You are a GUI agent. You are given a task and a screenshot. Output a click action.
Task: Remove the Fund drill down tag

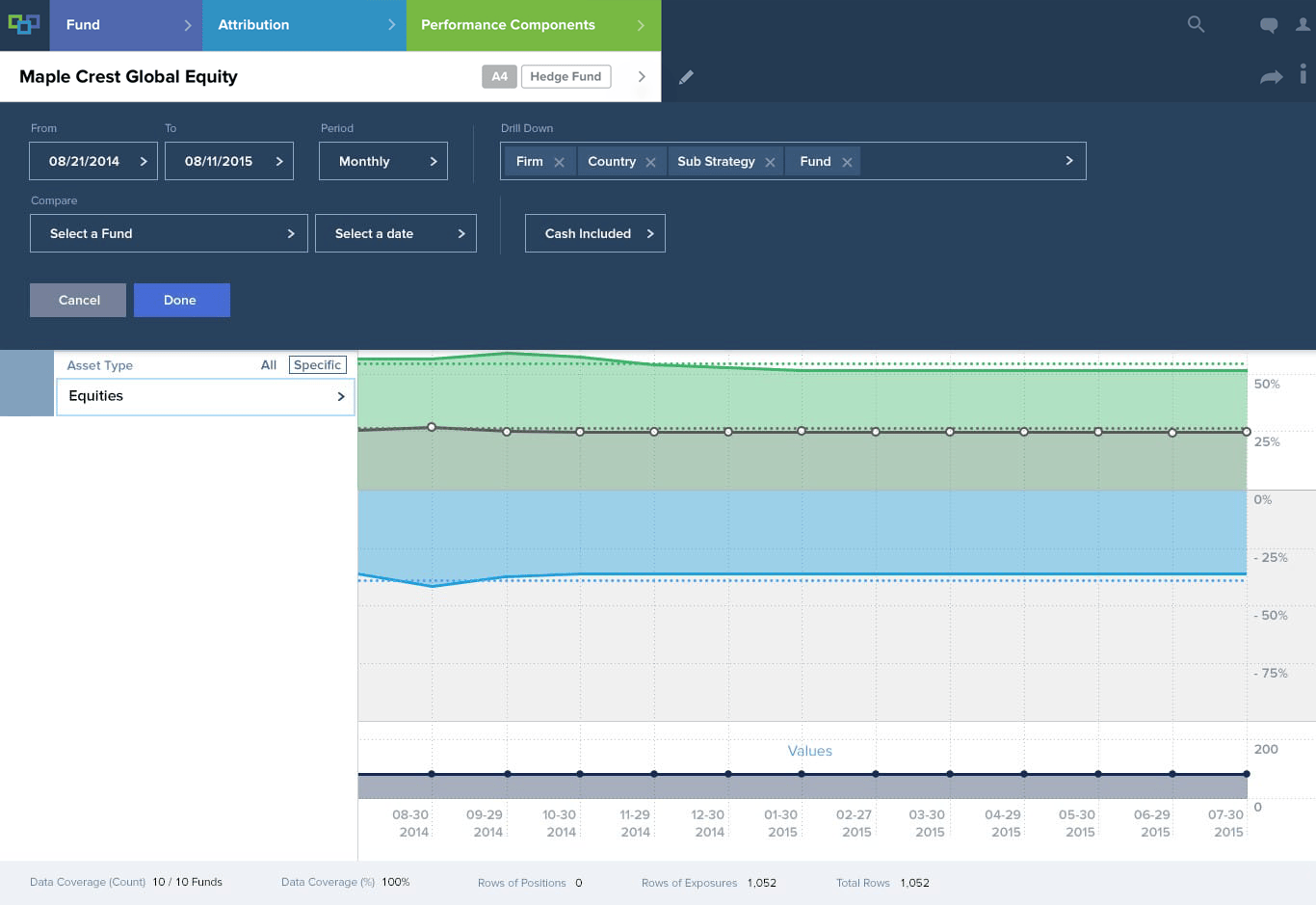[x=847, y=162]
